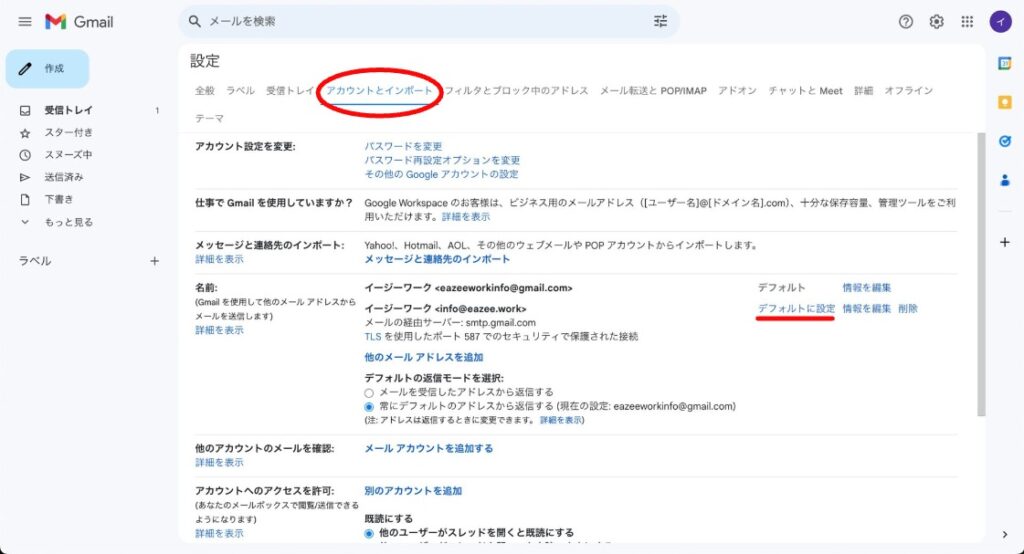Switch to the オフライン tab
The image size is (1024, 554).
click(x=908, y=91)
